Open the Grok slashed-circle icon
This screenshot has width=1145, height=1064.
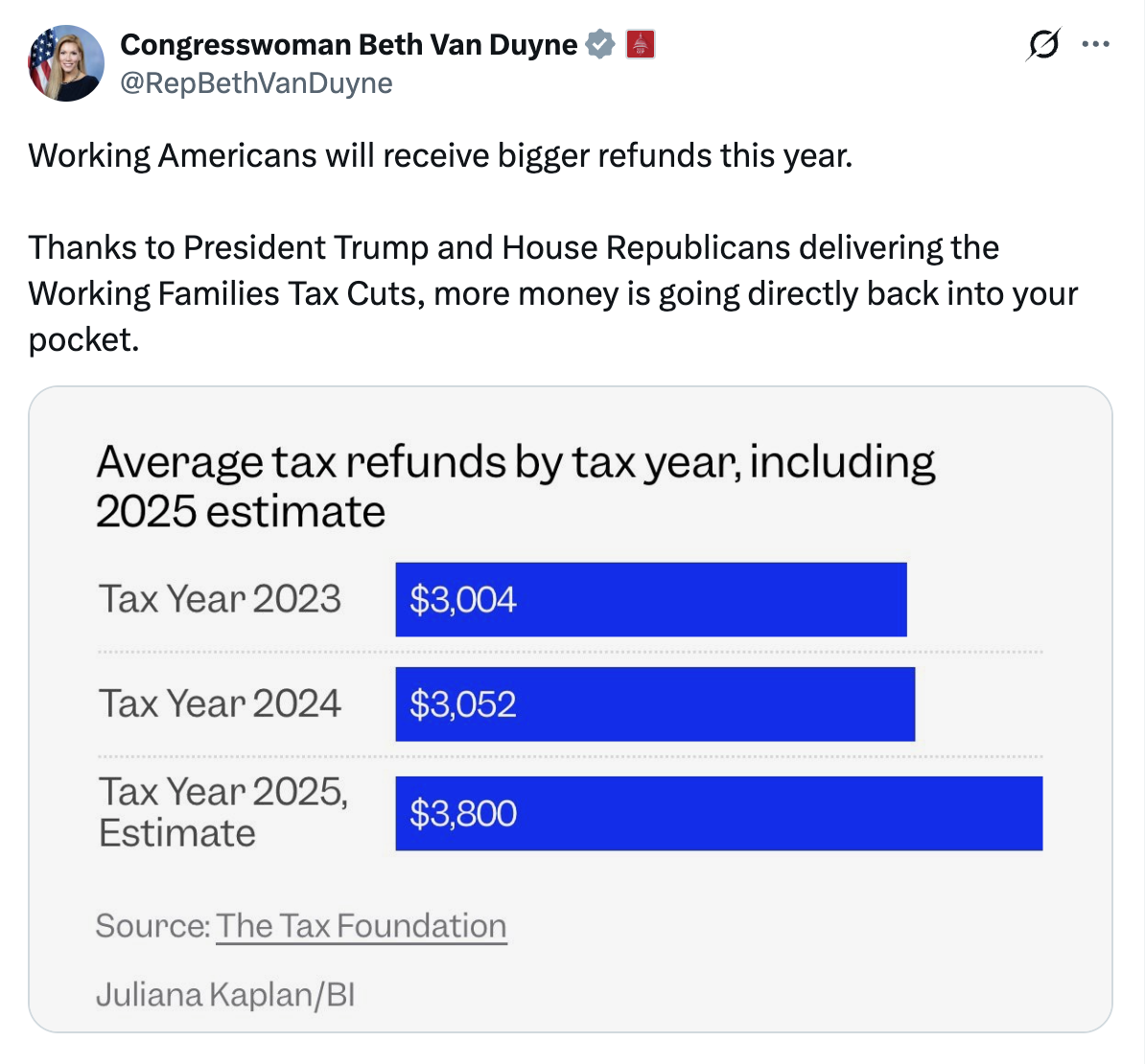click(x=1043, y=44)
